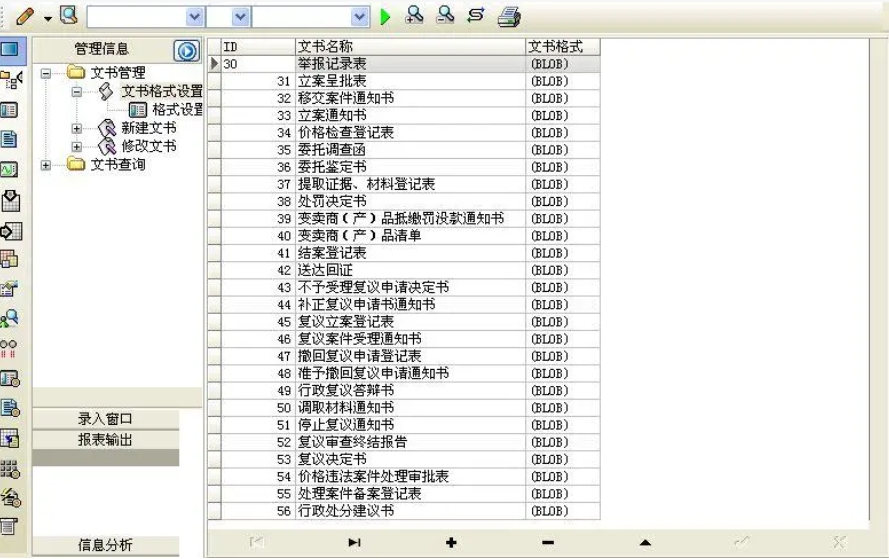Click the sidebar table layout icon
The height and width of the screenshot is (559, 889).
tap(10, 109)
